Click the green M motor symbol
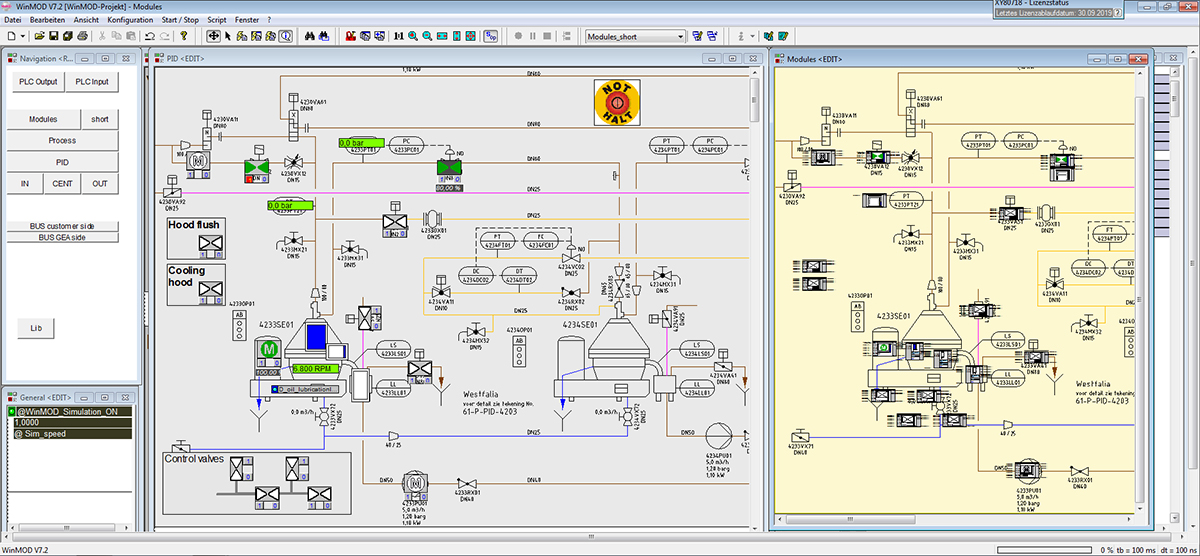This screenshot has height=556, width=1200. click(x=268, y=349)
